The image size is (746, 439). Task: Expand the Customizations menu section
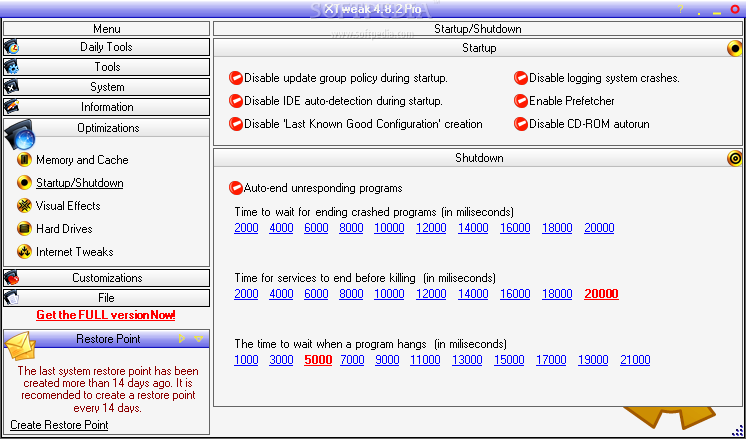106,278
